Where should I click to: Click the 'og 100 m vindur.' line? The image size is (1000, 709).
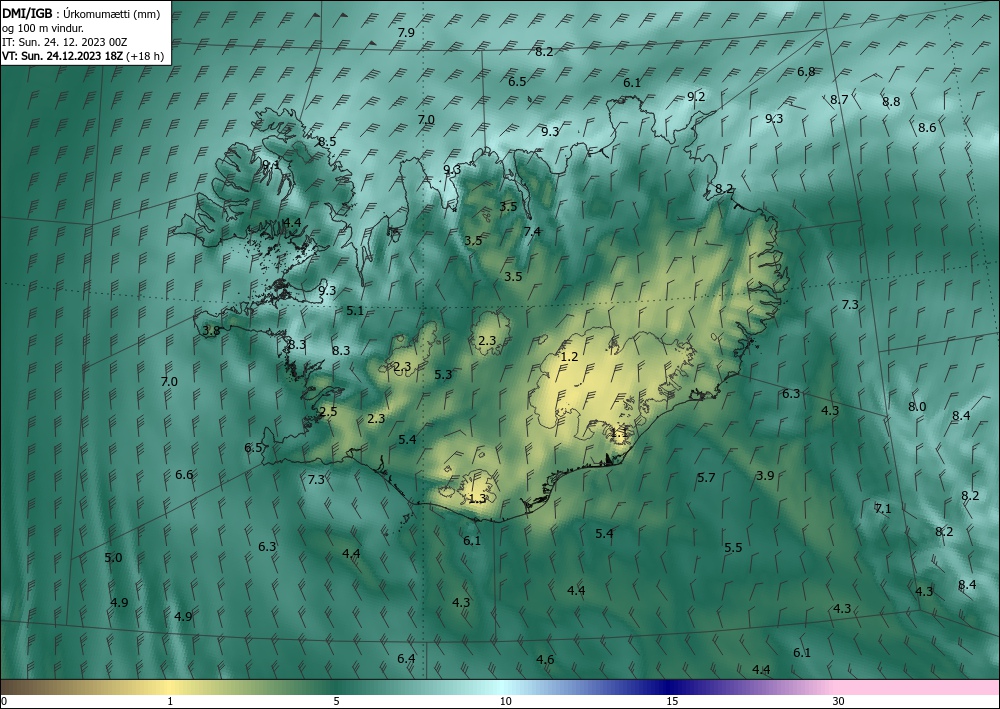click(x=43, y=28)
